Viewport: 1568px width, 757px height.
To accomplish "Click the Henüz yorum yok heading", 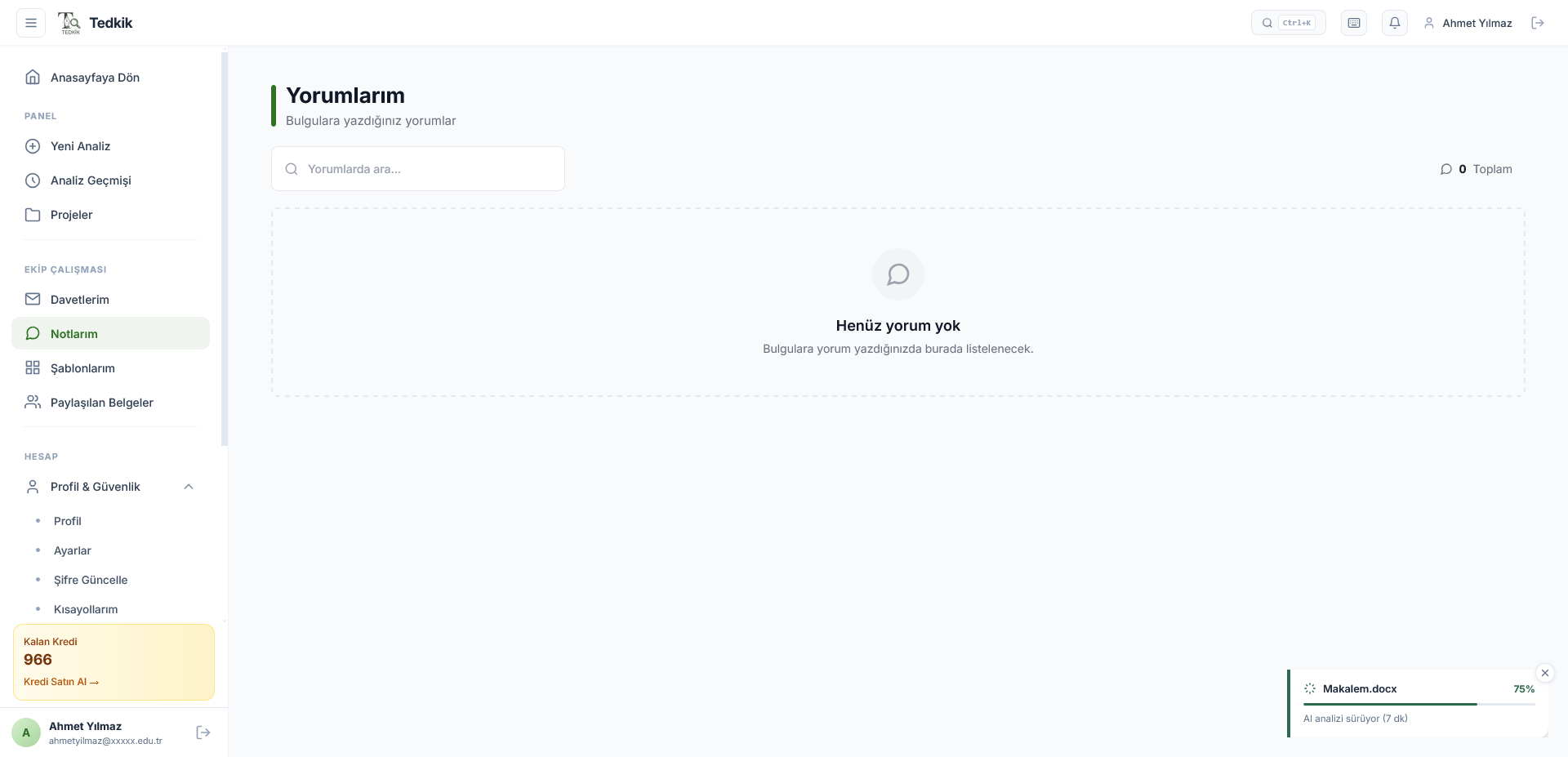I will [x=898, y=326].
